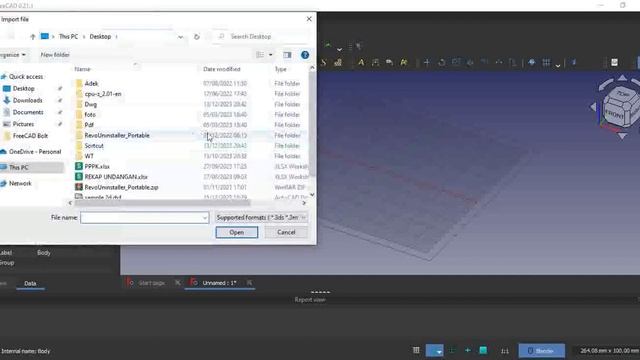
Task: Sort by the Name column
Action: click(82, 69)
